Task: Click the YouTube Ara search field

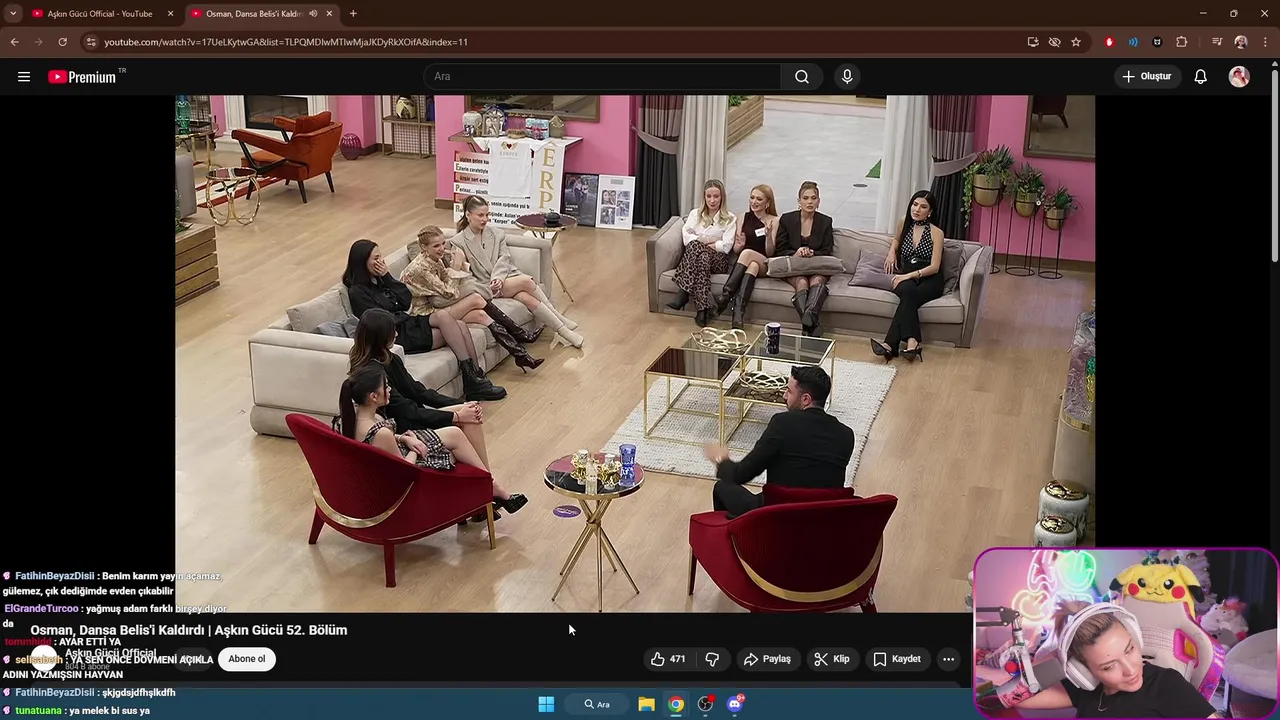Action: point(602,76)
